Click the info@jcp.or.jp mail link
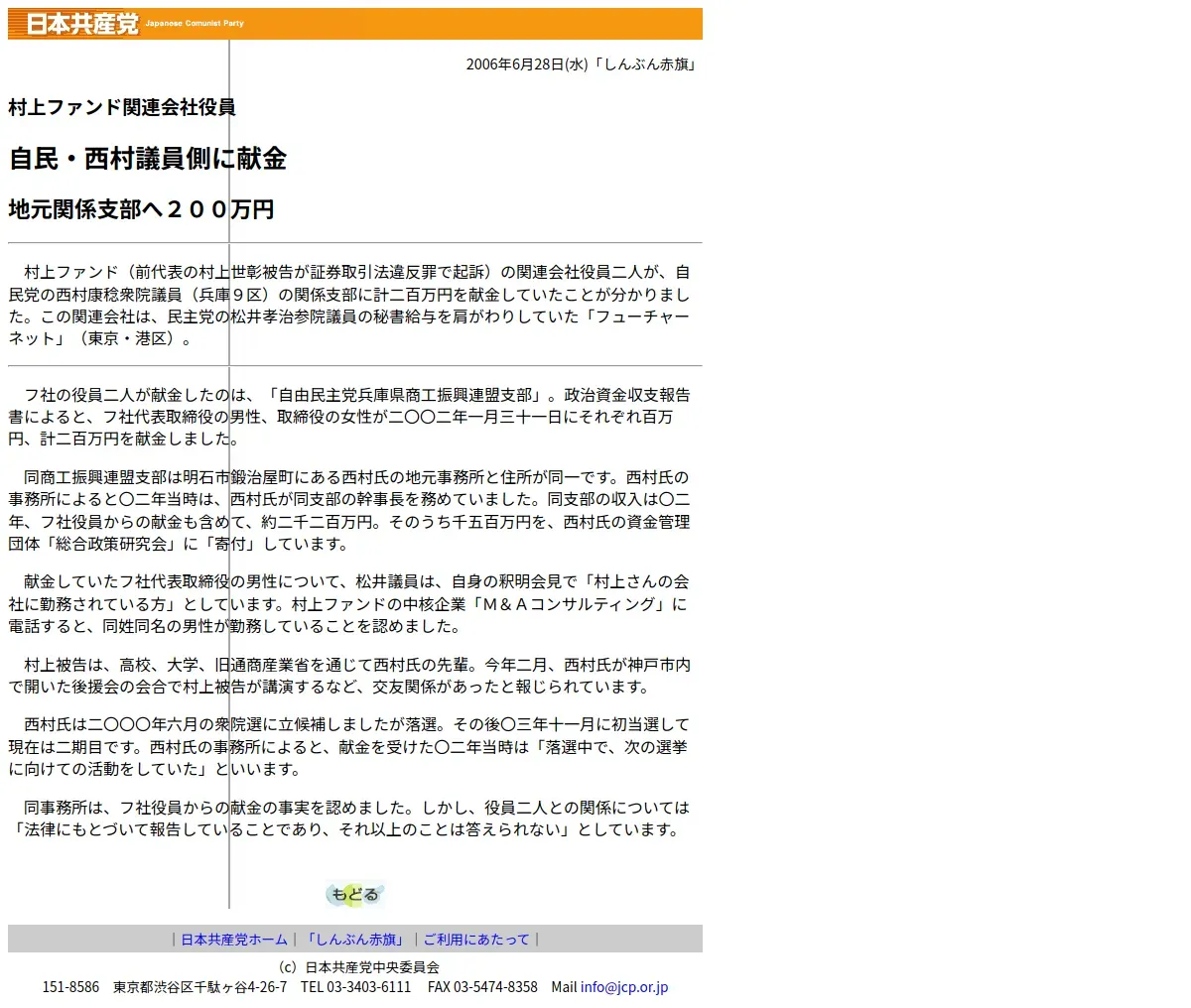1191x1008 pixels. 624,987
